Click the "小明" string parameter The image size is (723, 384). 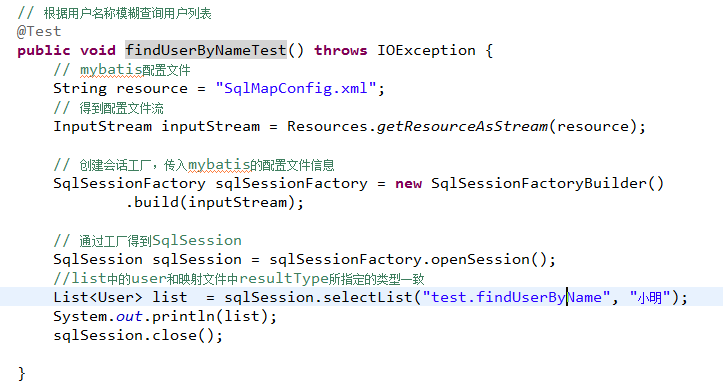(650, 297)
